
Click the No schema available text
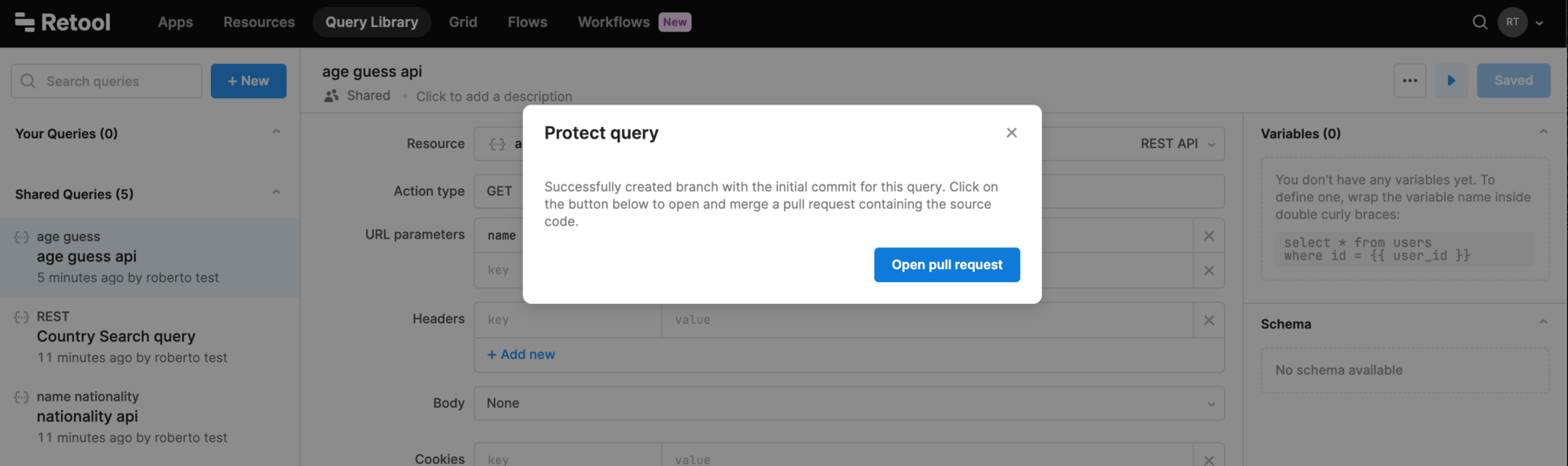pos(1339,370)
